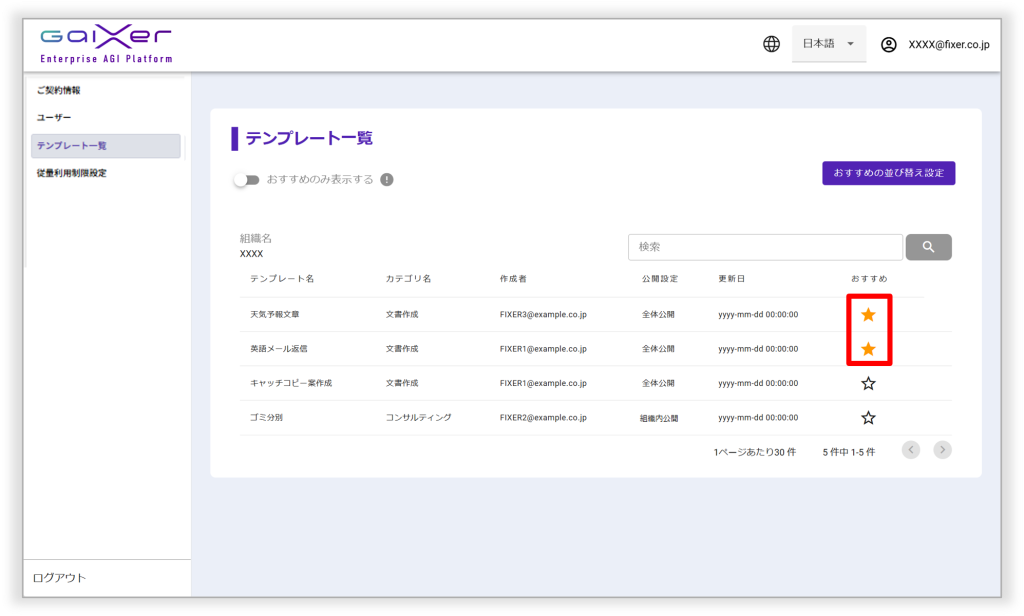
Task: Go to the next page arrow
Action: (x=942, y=450)
